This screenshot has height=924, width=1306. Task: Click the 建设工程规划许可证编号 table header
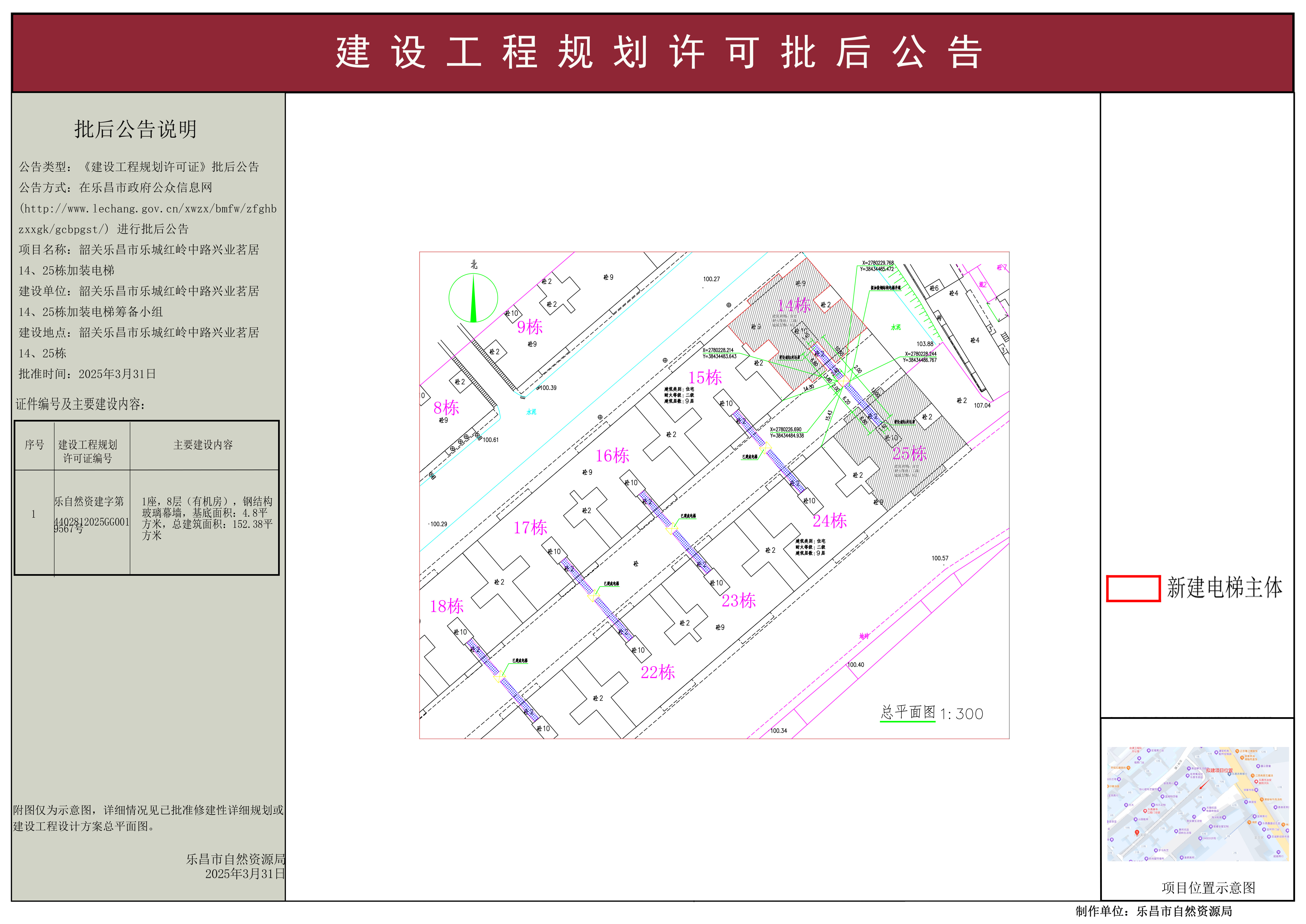tap(88, 452)
